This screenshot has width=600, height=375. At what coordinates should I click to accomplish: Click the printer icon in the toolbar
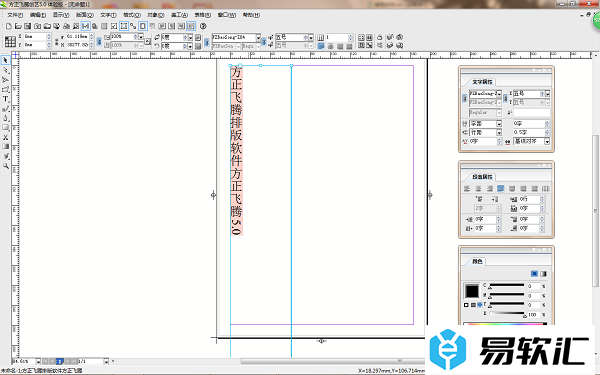66,26
